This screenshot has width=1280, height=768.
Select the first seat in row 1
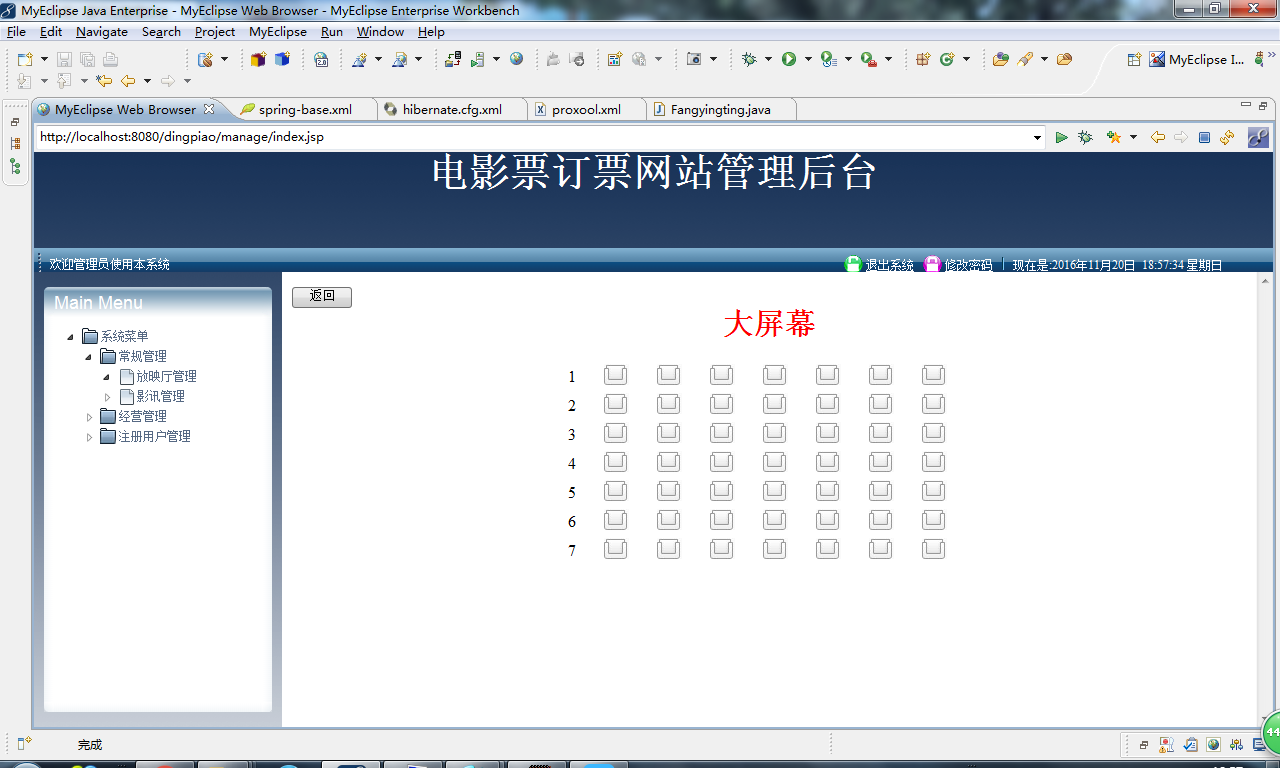click(x=615, y=376)
